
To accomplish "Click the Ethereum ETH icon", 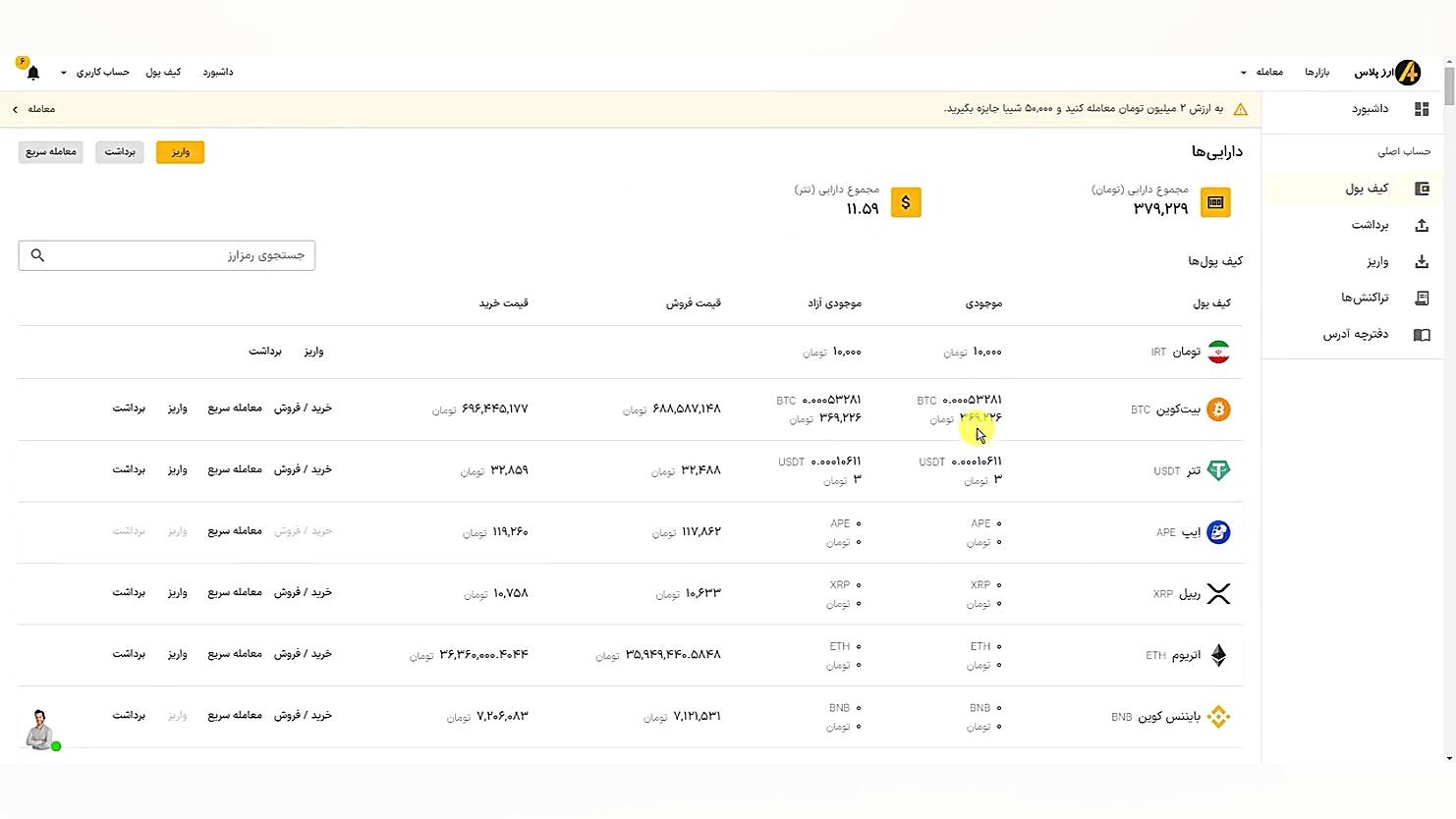I will [x=1218, y=655].
